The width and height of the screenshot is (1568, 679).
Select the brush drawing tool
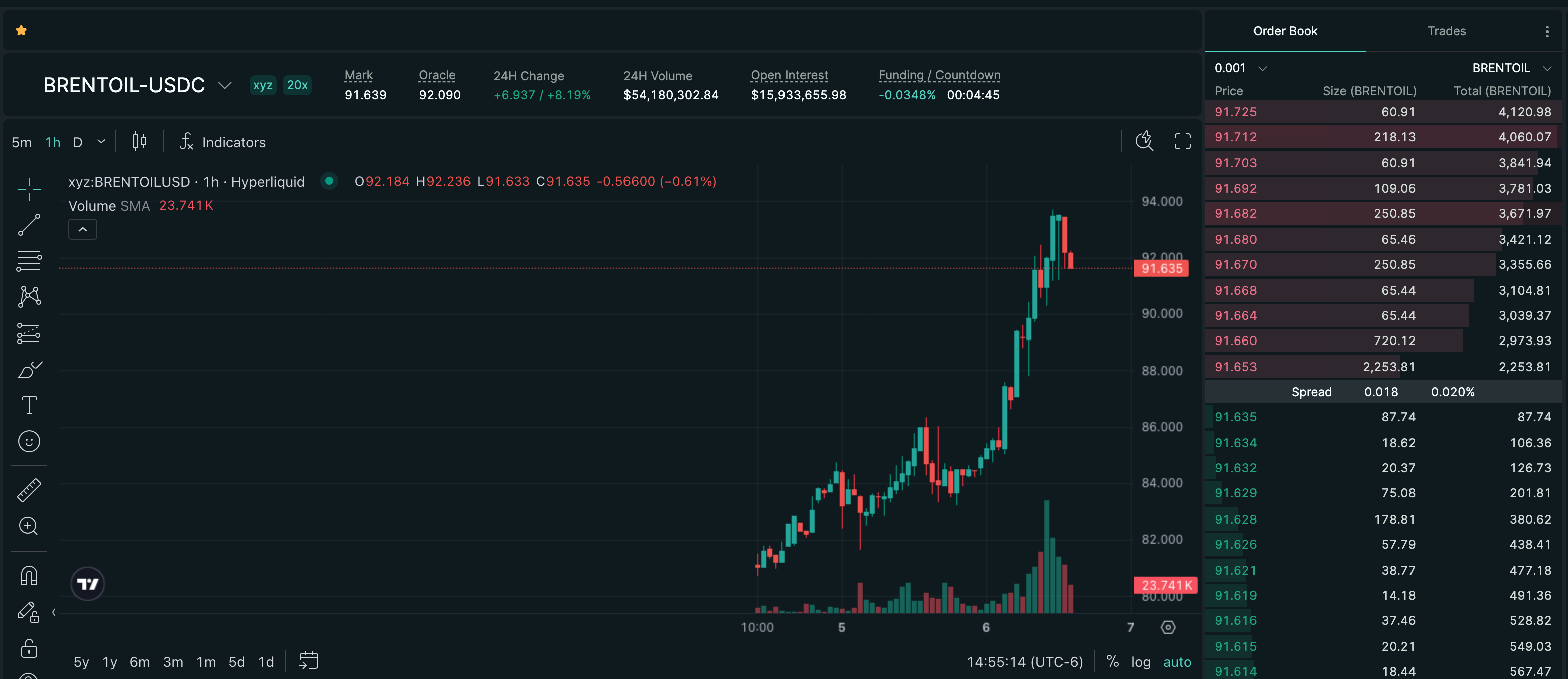tap(29, 369)
